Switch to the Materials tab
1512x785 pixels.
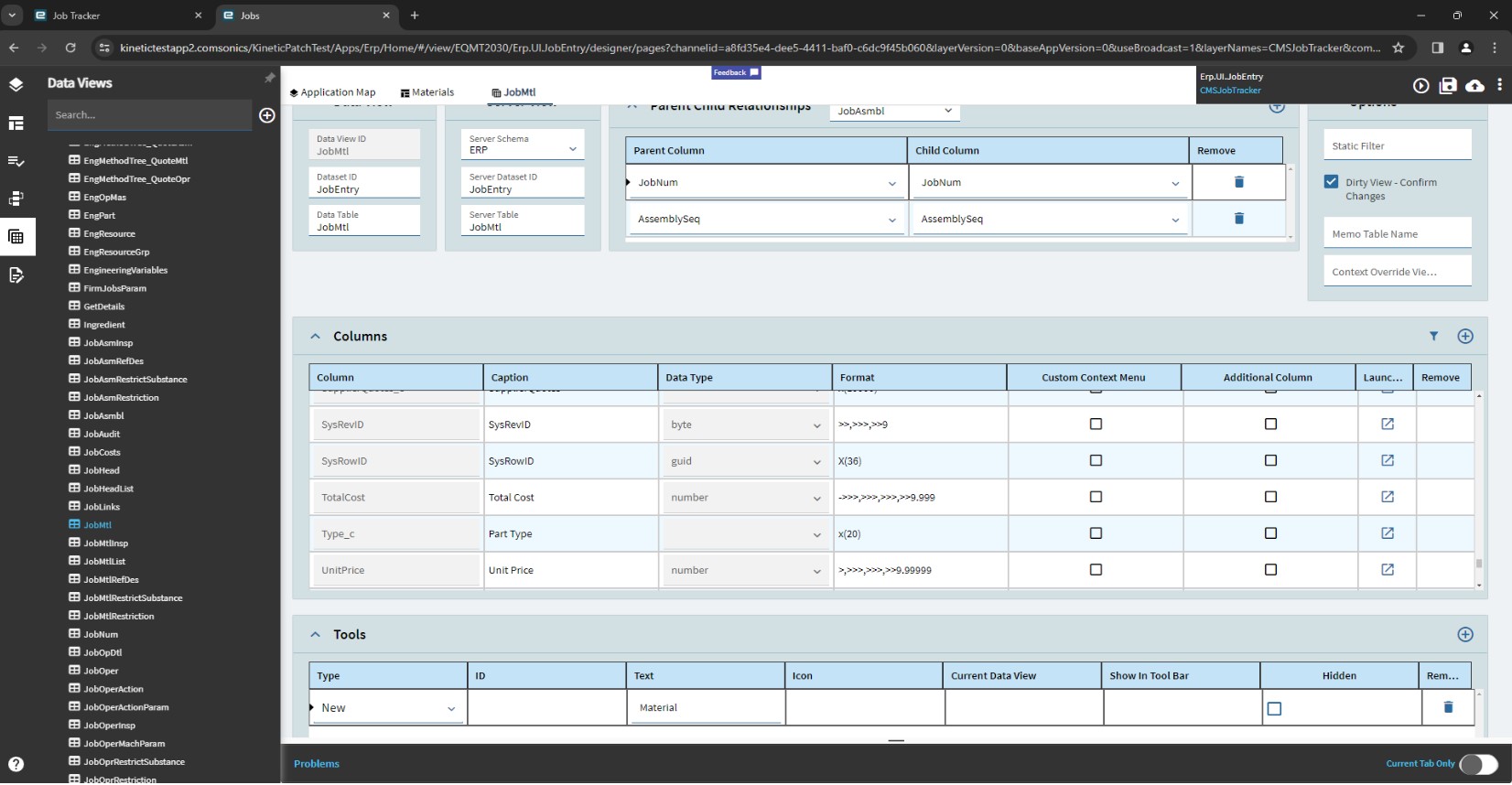click(427, 92)
